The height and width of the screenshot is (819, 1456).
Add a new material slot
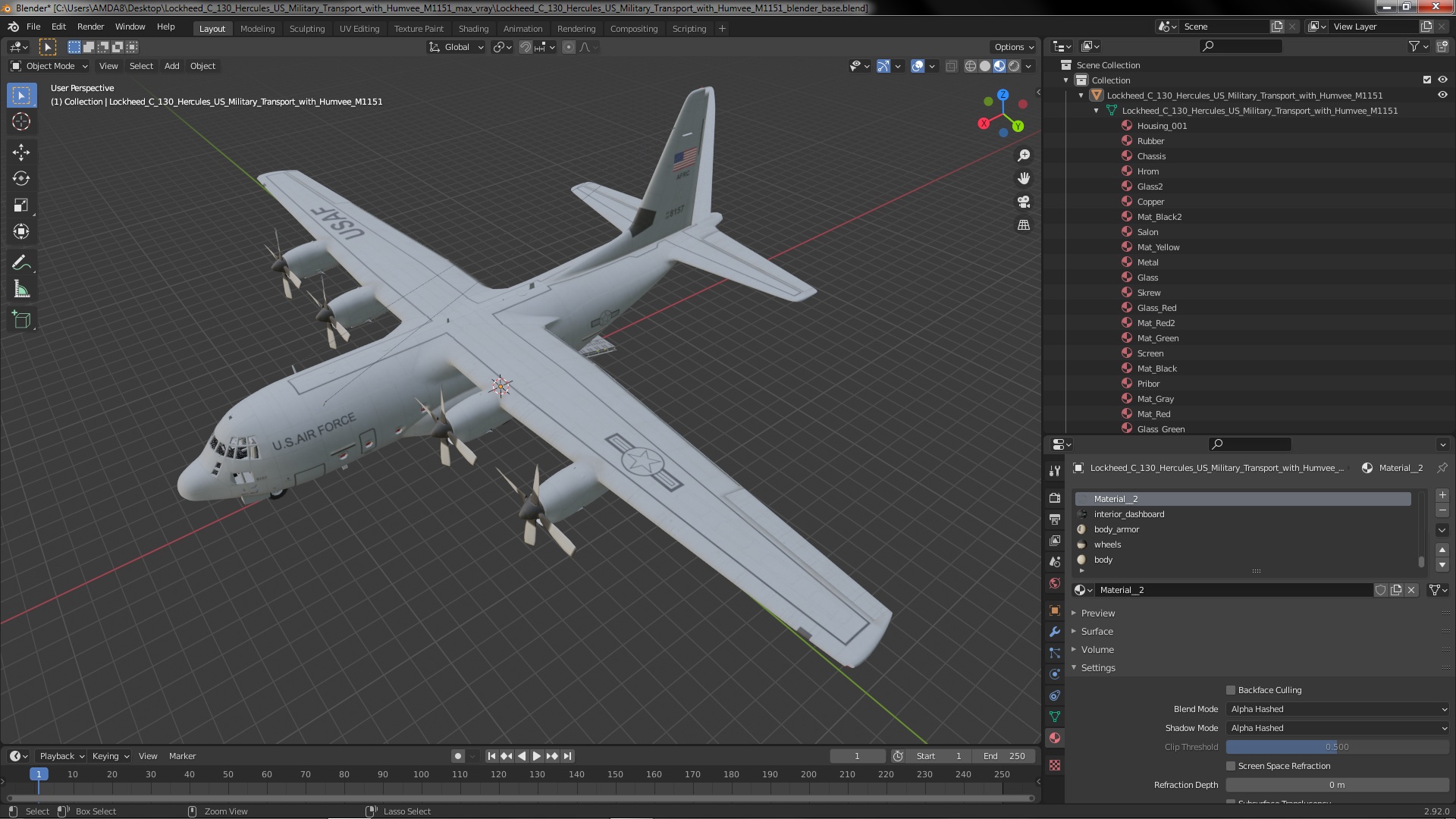coord(1442,495)
